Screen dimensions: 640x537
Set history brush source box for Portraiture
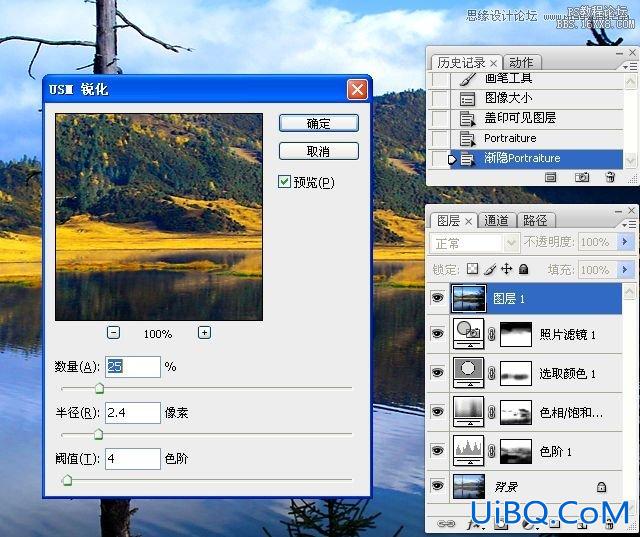pos(440,138)
